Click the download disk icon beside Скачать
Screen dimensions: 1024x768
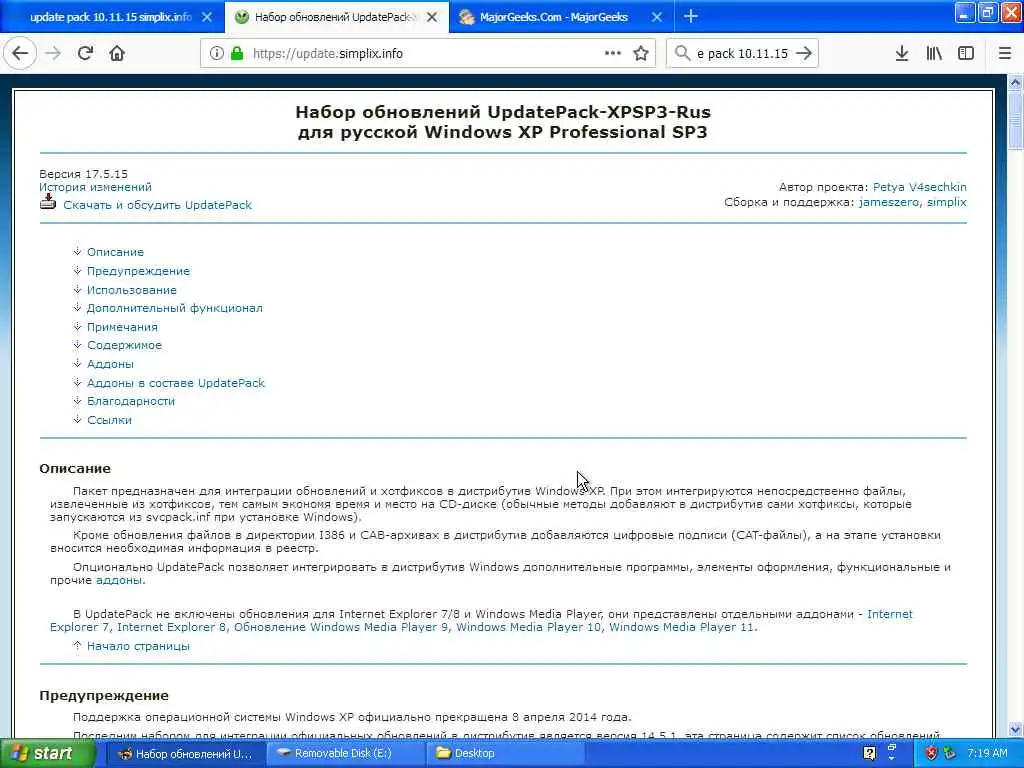(48, 202)
